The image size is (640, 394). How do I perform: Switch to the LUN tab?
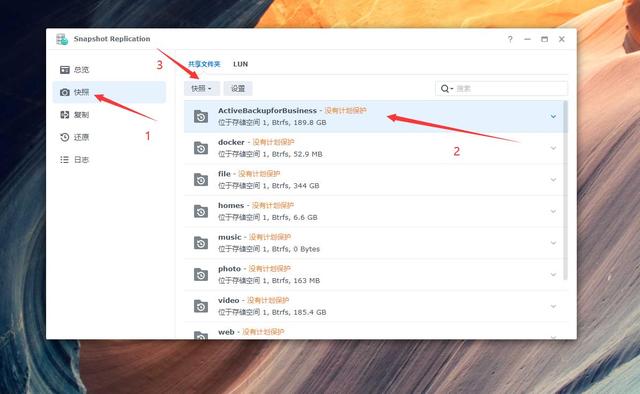point(240,64)
